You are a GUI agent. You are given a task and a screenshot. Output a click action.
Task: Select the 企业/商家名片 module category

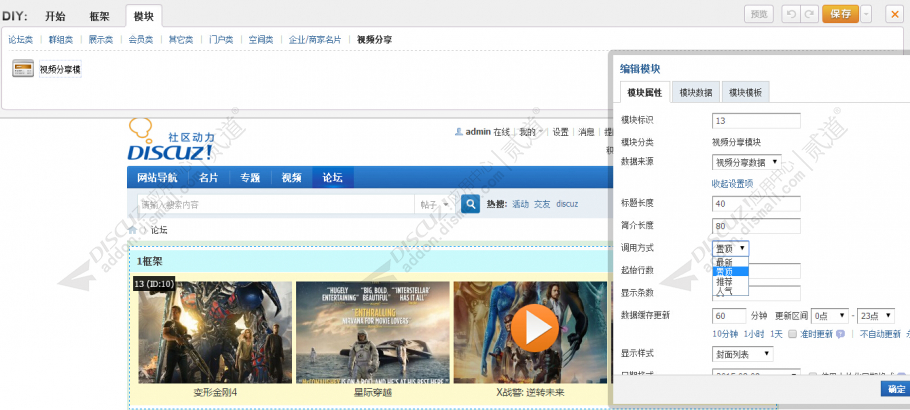315,39
